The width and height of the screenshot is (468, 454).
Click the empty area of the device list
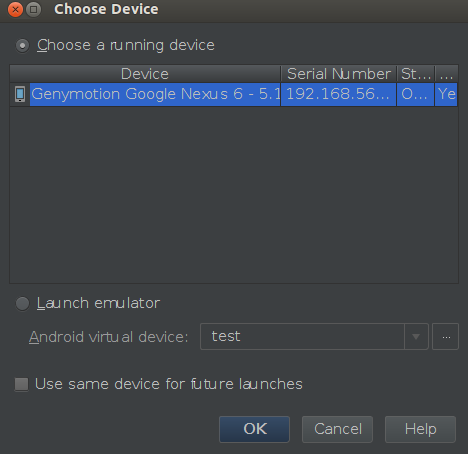coord(234,195)
